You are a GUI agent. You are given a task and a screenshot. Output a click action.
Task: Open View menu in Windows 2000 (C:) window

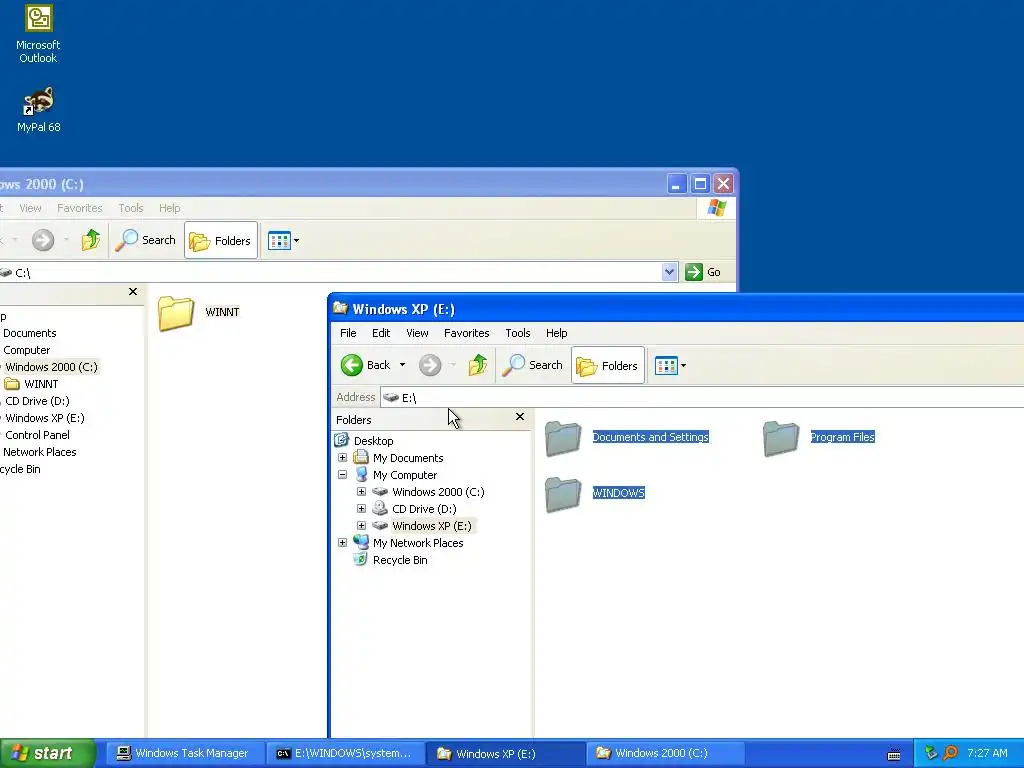30,208
